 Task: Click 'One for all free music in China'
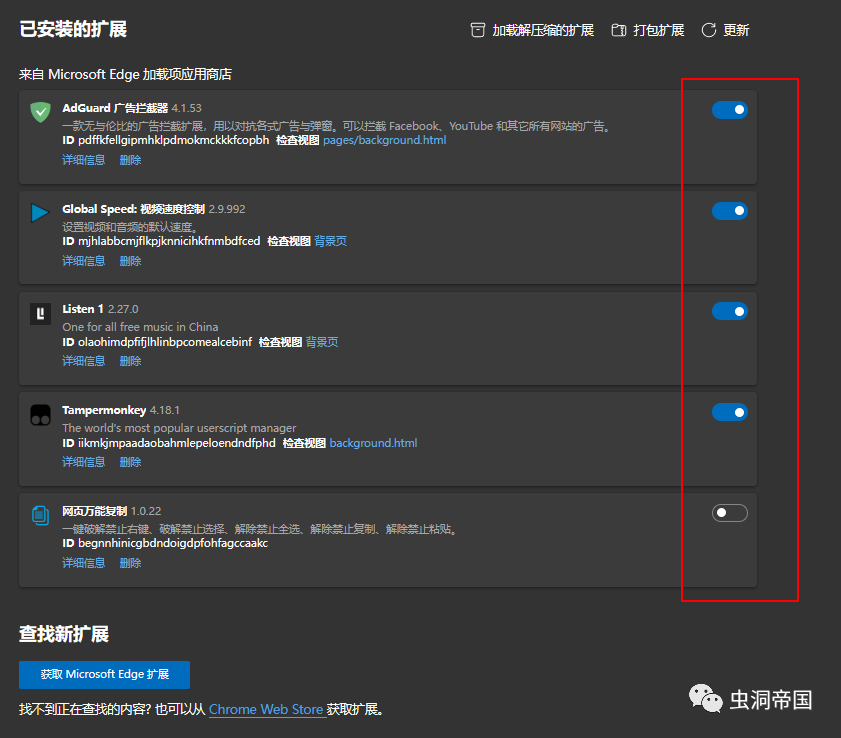(140, 327)
